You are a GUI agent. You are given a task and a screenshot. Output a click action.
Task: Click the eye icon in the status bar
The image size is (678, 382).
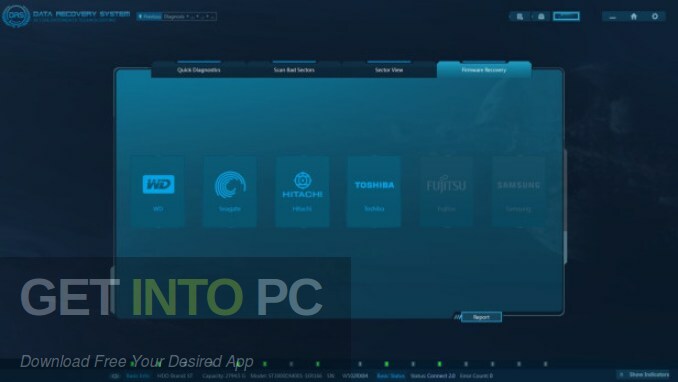(x=115, y=376)
